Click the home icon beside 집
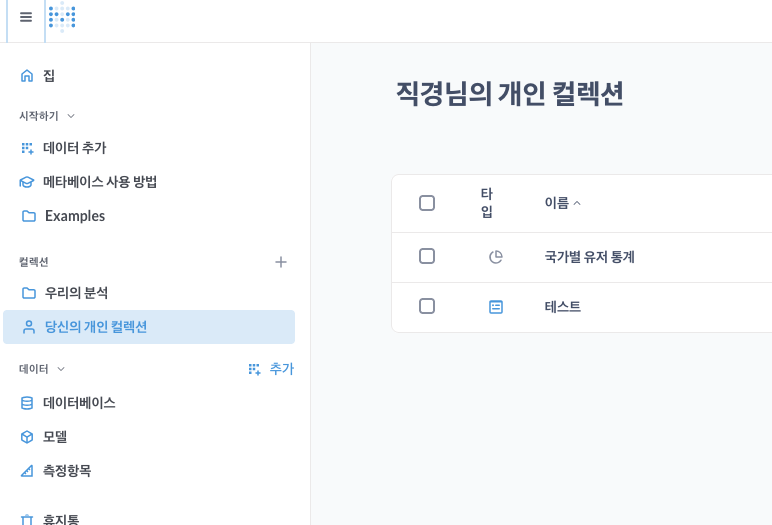Image resolution: width=772 pixels, height=525 pixels. coord(27,76)
